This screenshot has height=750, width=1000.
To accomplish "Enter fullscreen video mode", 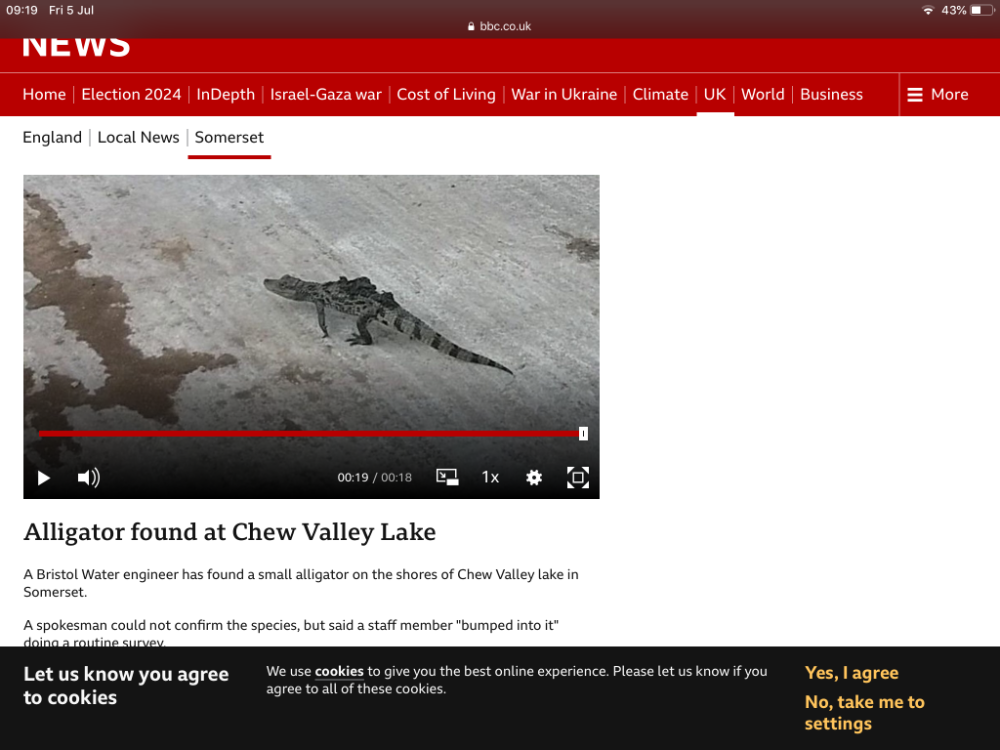I will [578, 477].
